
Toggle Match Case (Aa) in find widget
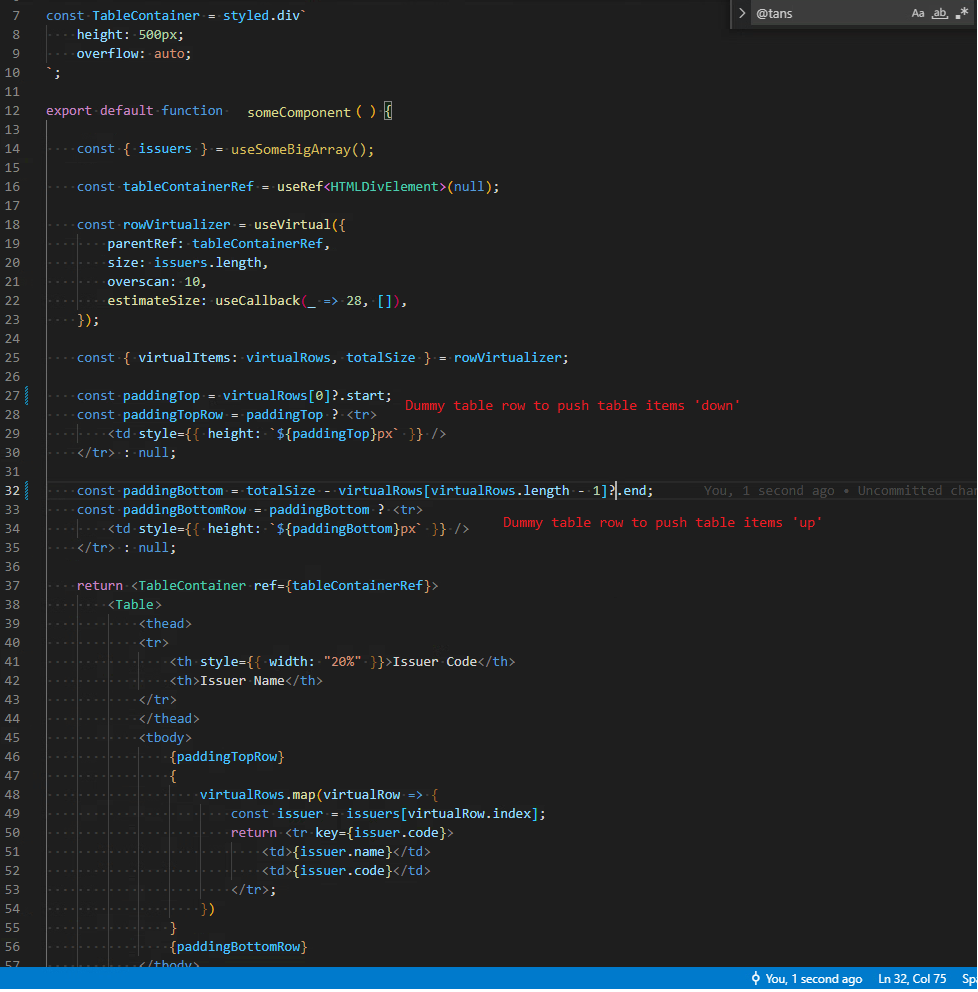click(918, 13)
